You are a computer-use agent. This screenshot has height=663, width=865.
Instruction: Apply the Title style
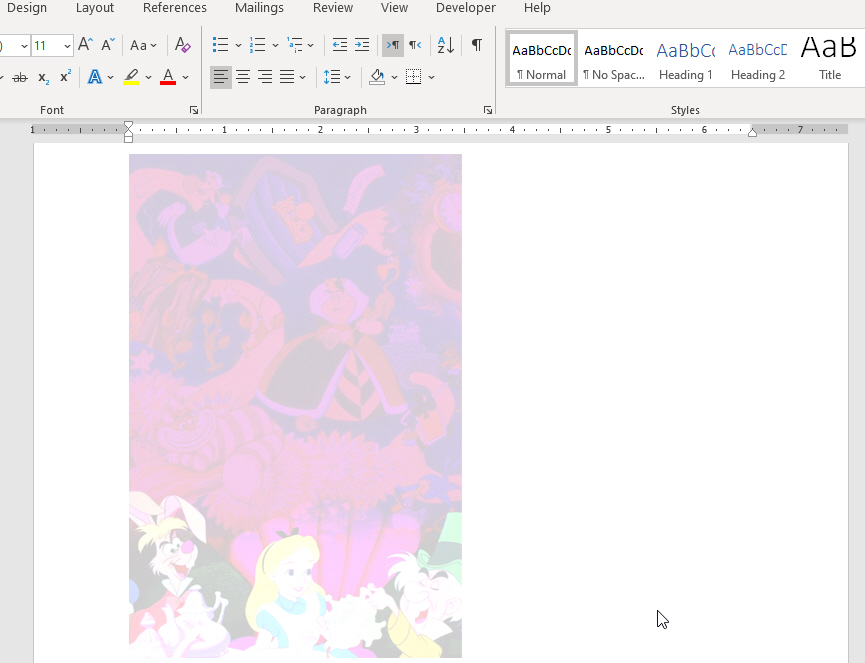830,58
